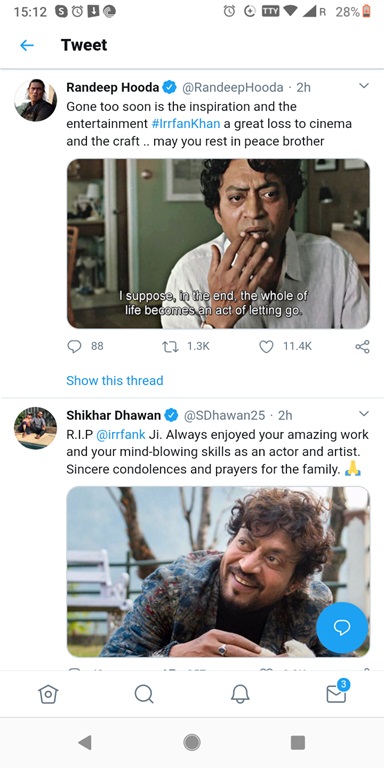This screenshot has height=768, width=384.
Task: Tap the back arrow next to Tweet
Action: point(27,46)
